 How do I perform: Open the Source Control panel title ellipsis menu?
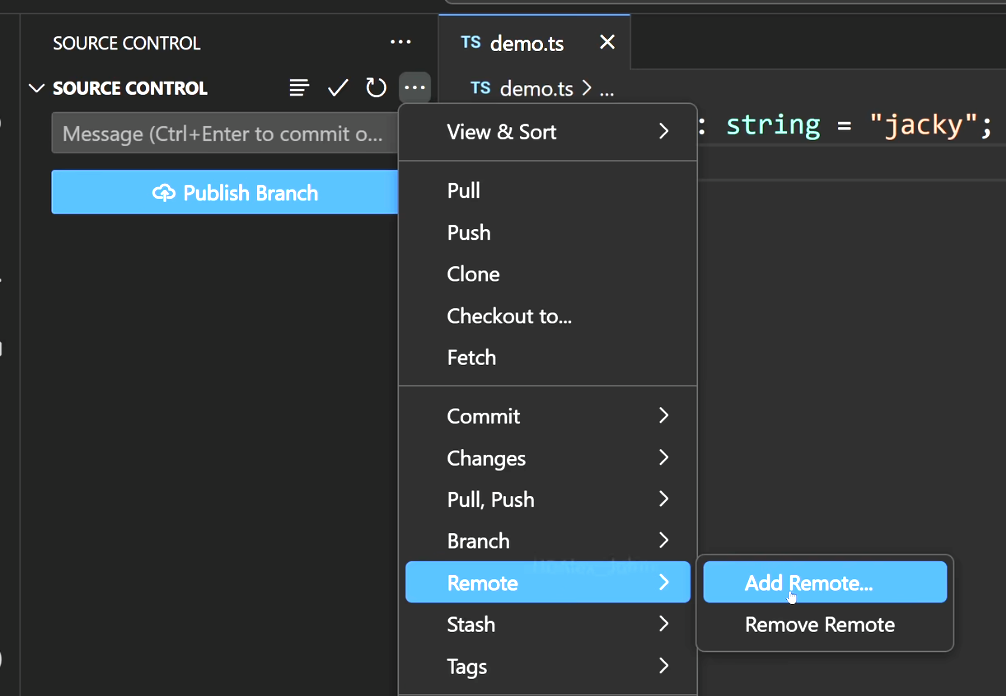coord(400,42)
